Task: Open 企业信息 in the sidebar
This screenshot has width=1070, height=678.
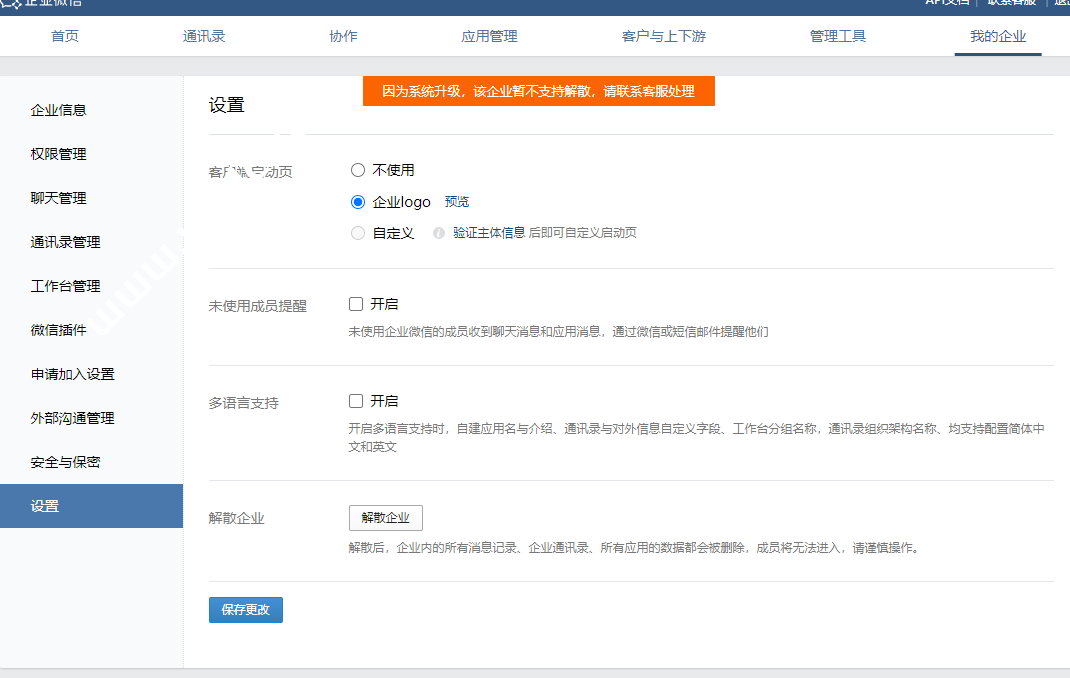Action: (x=59, y=110)
